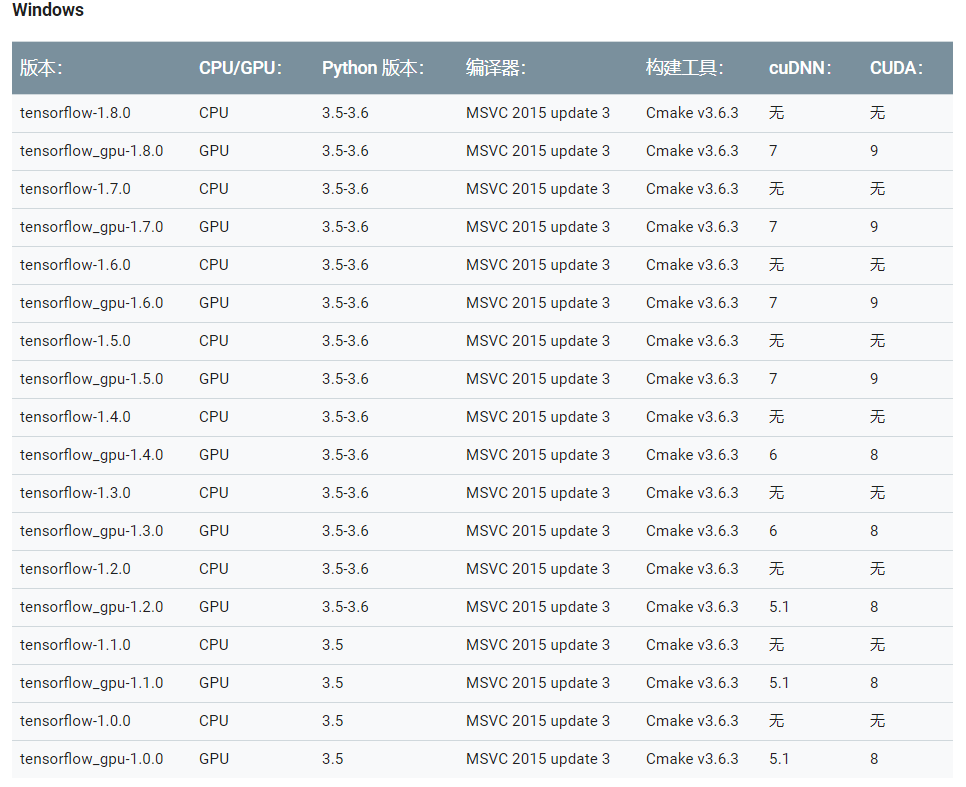Click the GPU cell for tensorflow_gpu-1.7.0

(x=214, y=227)
